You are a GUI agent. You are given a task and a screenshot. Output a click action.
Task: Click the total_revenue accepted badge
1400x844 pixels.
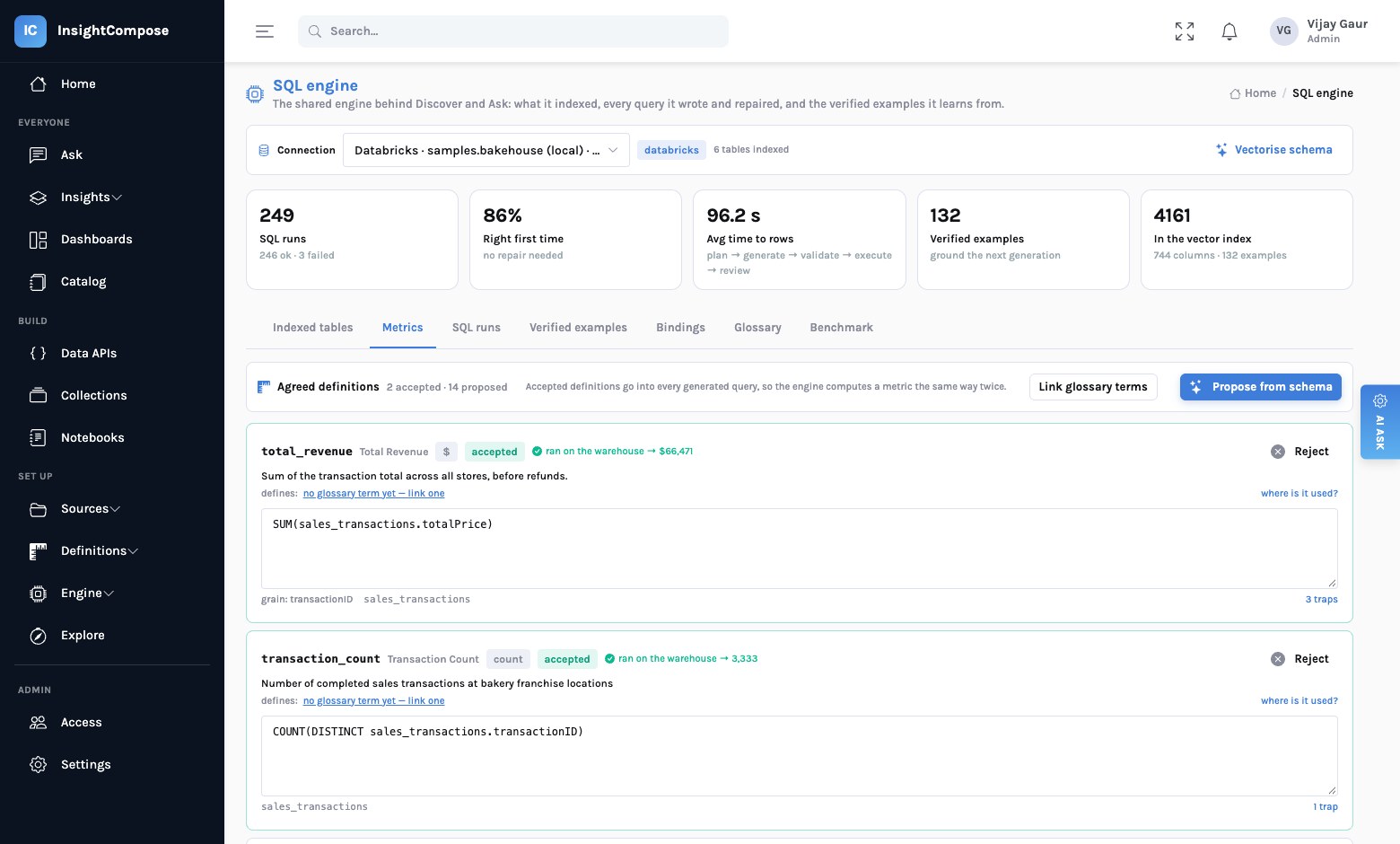(x=494, y=452)
